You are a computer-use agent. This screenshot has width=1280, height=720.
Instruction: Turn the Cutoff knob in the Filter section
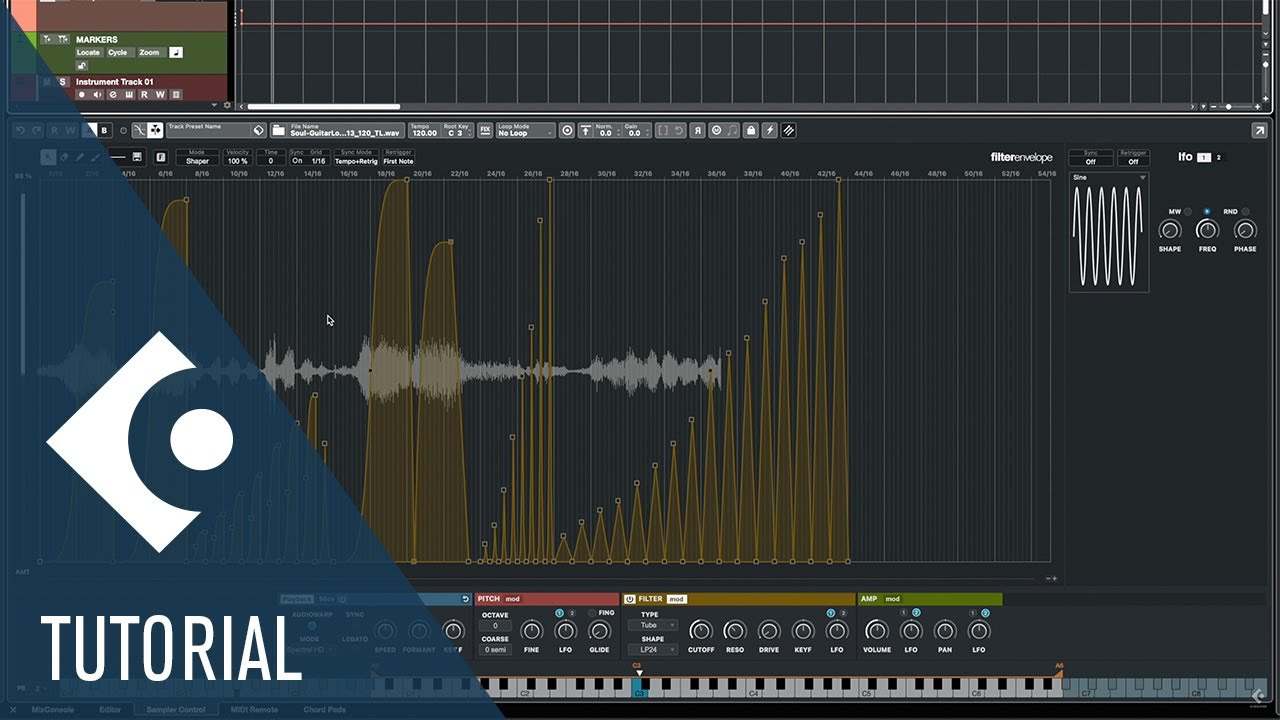[x=701, y=632]
